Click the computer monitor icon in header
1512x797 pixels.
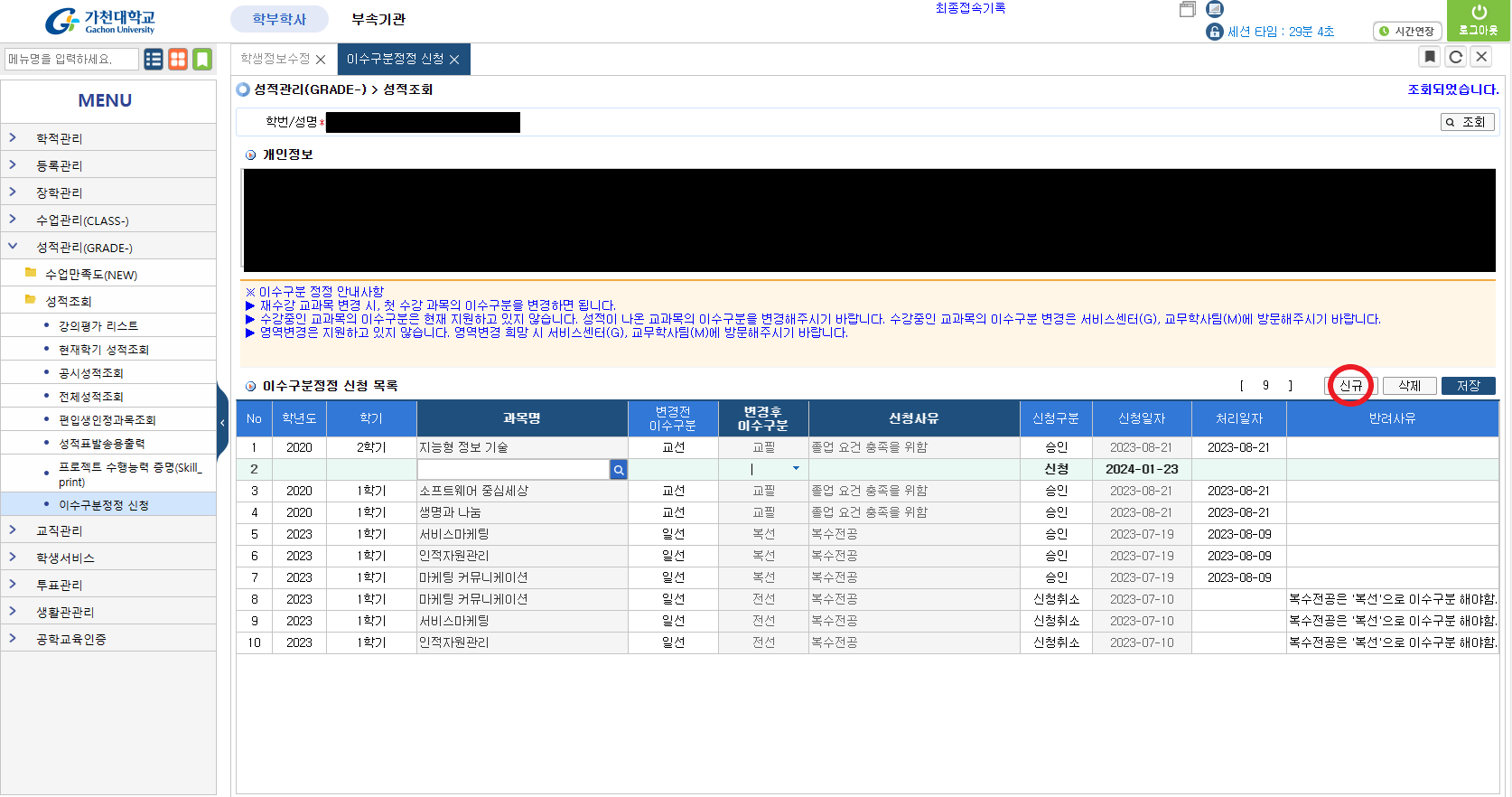[1215, 9]
